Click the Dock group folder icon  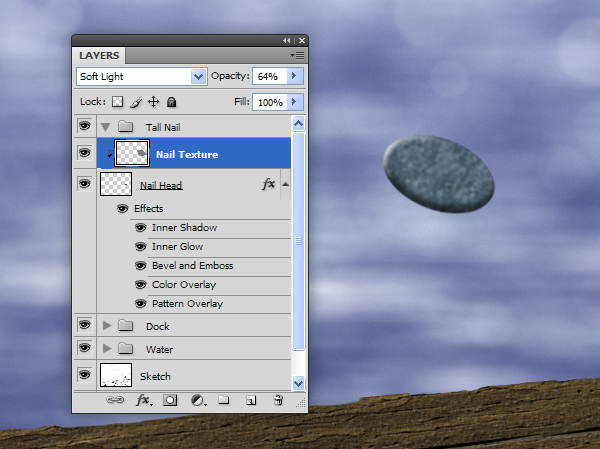(126, 326)
